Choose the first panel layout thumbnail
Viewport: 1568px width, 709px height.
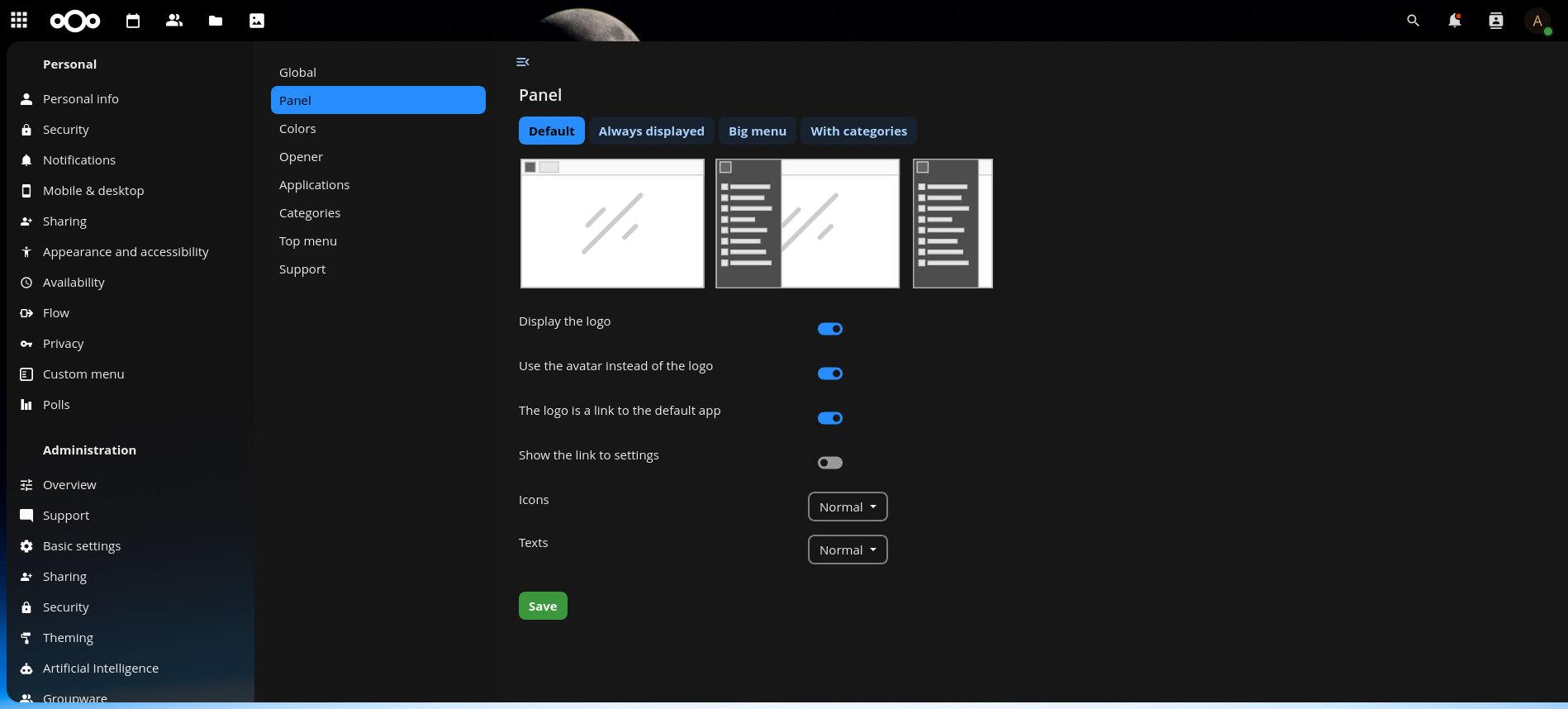point(612,223)
